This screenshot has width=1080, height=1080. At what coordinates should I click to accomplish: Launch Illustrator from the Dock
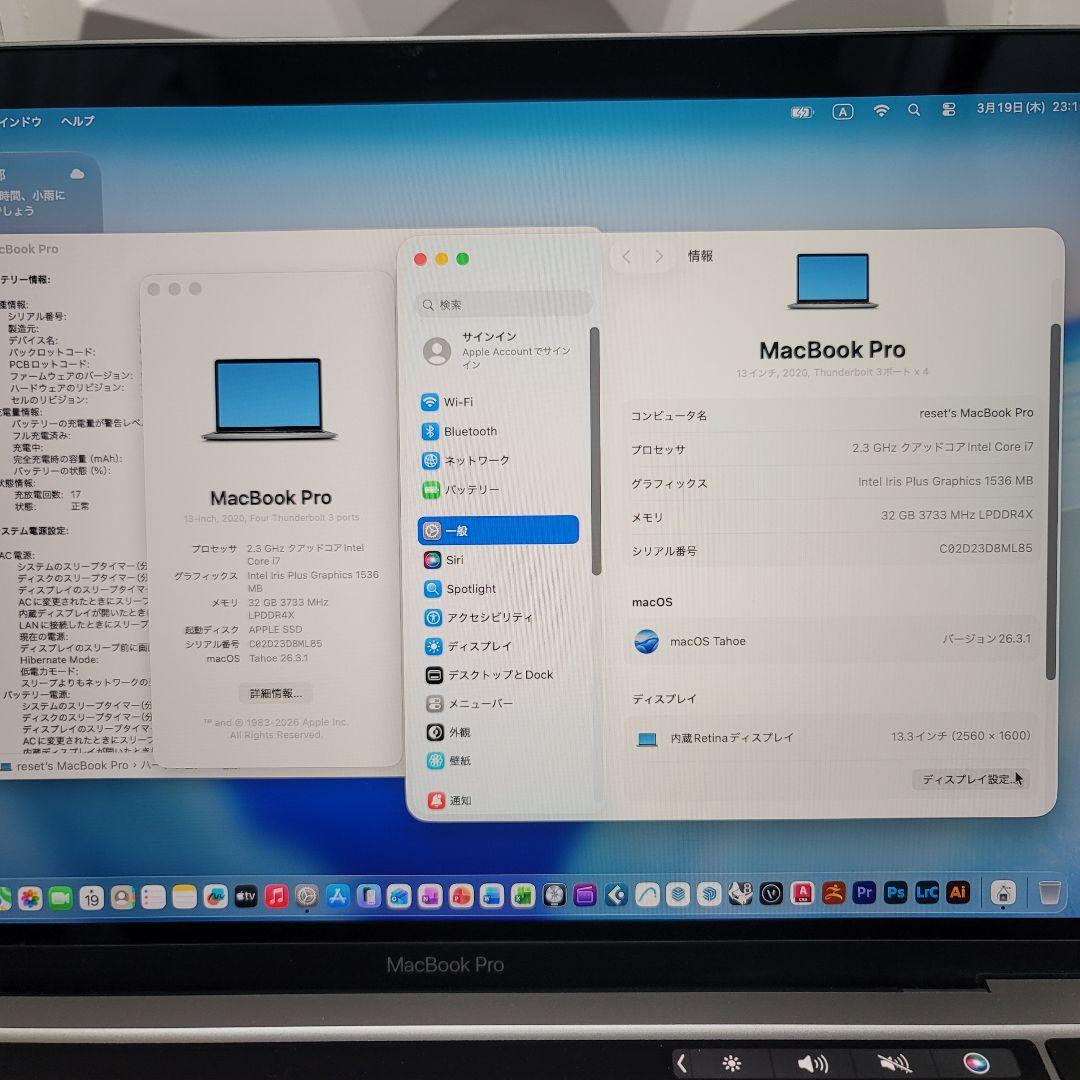point(959,892)
